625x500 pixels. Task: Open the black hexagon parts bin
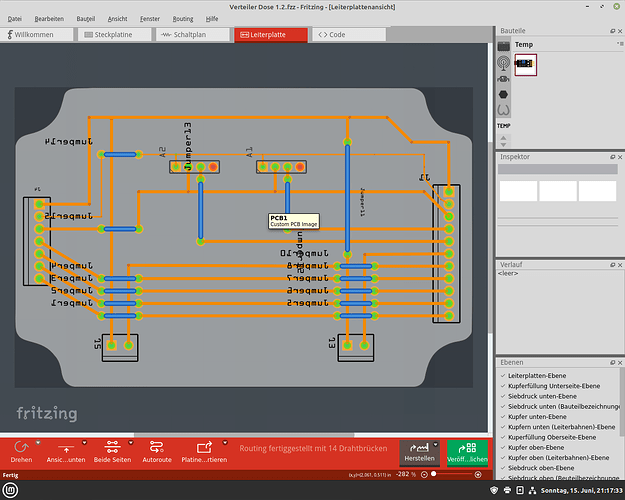[x=503, y=94]
